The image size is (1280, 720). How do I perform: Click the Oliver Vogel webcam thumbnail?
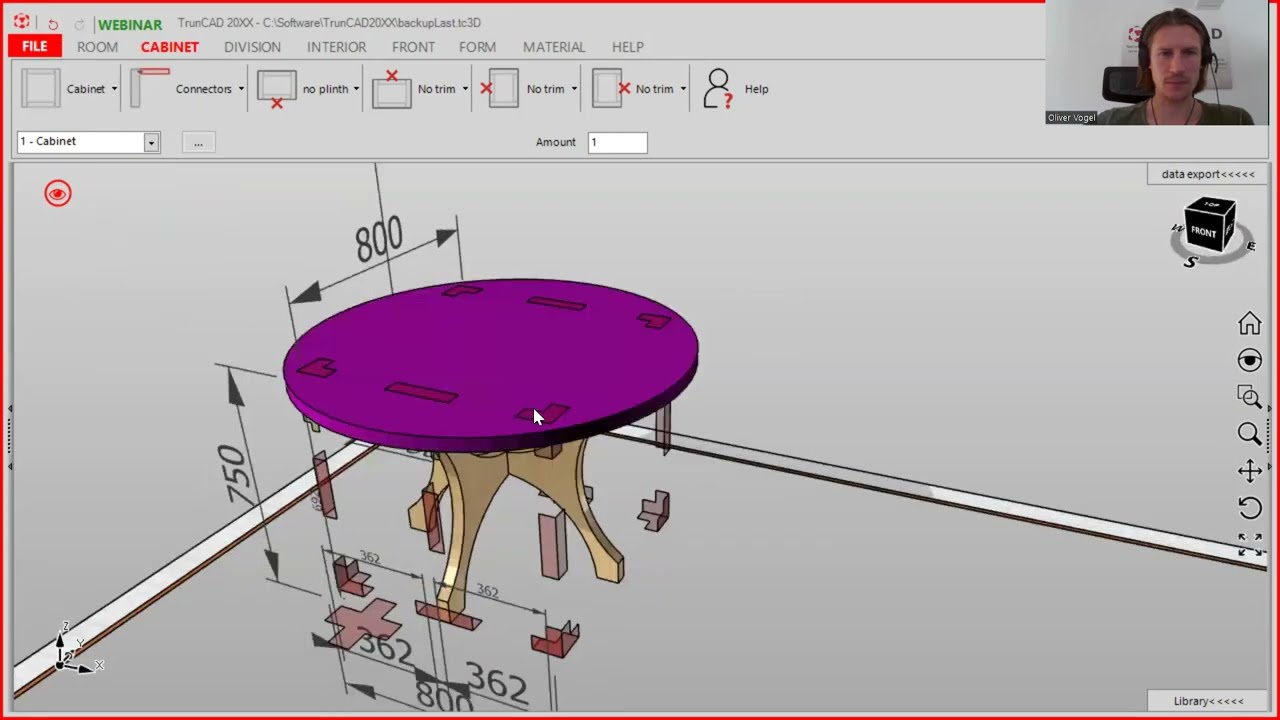[x=1157, y=63]
